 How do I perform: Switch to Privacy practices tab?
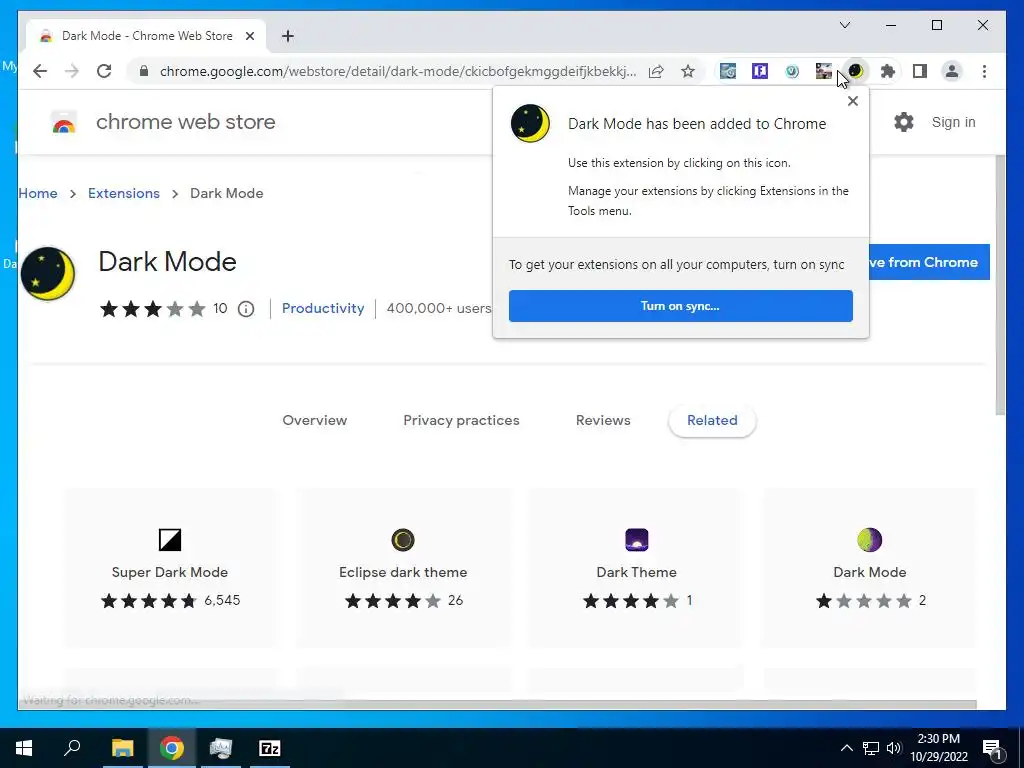coord(461,421)
